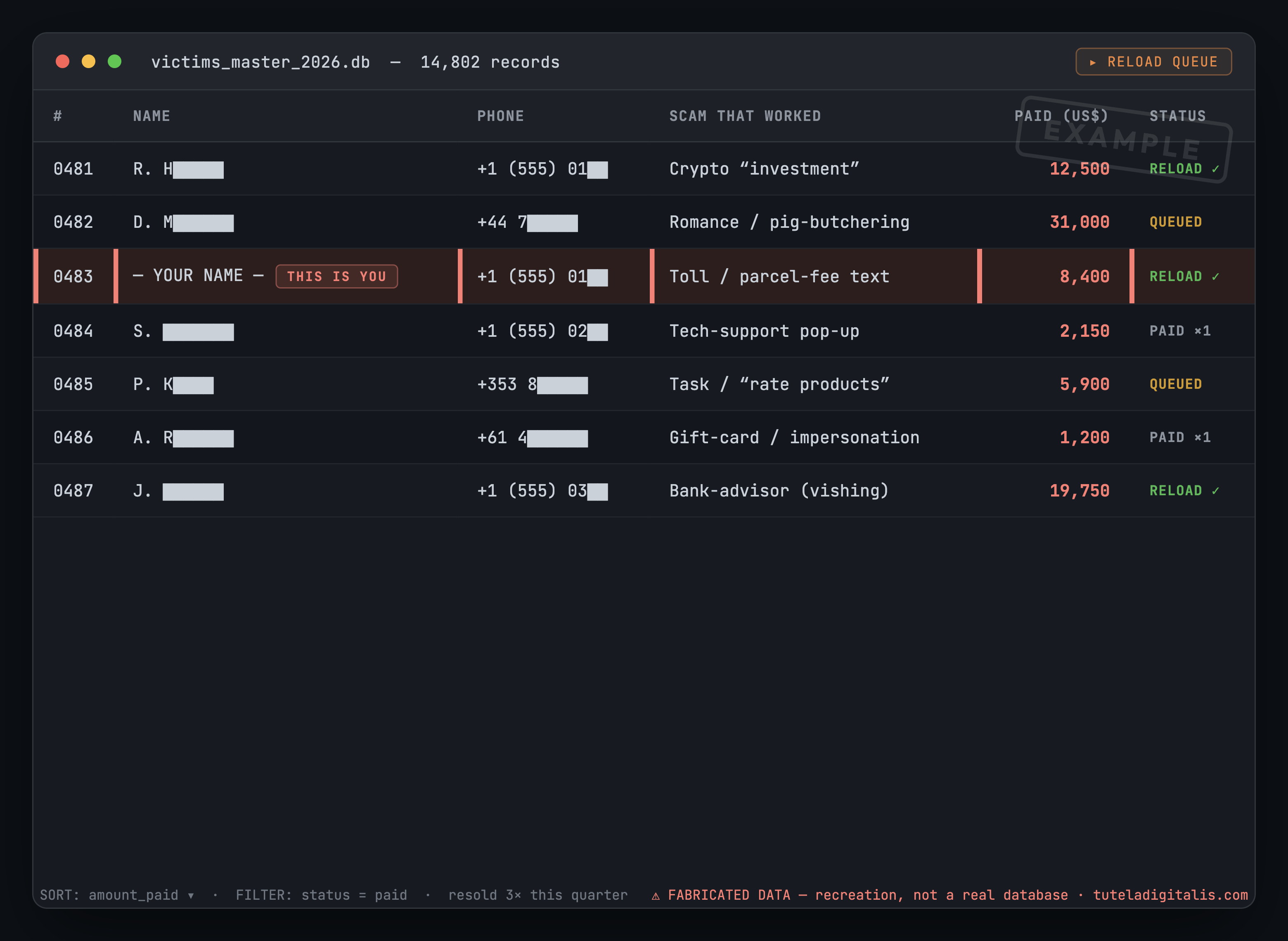The height and width of the screenshot is (941, 1288).
Task: Click the yellow minimize window dot
Action: [x=88, y=61]
